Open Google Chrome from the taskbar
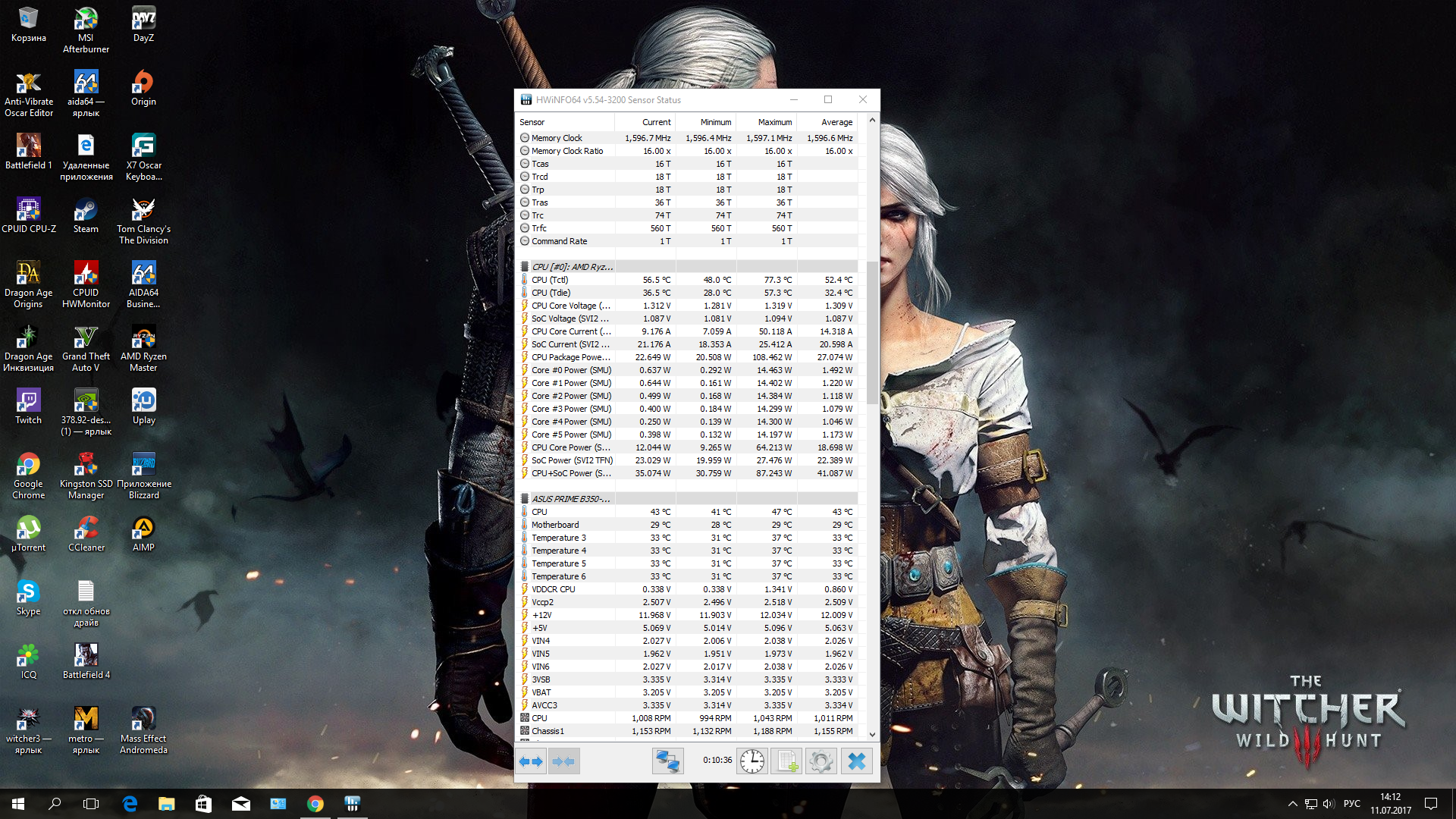1456x819 pixels. (x=315, y=804)
